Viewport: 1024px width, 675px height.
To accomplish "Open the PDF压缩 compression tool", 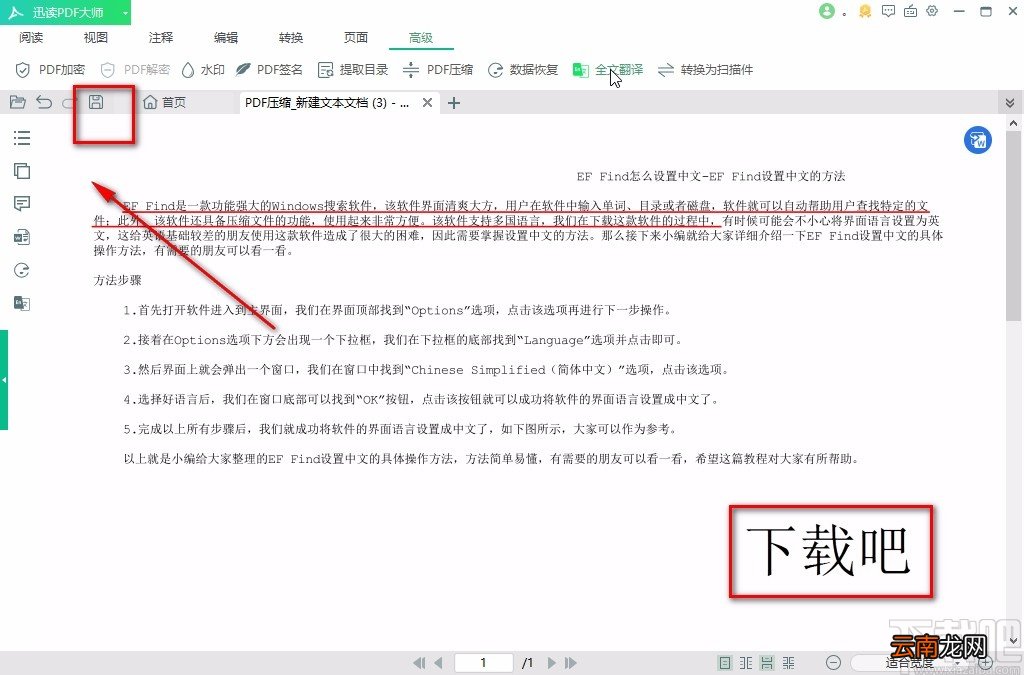I will click(438, 69).
